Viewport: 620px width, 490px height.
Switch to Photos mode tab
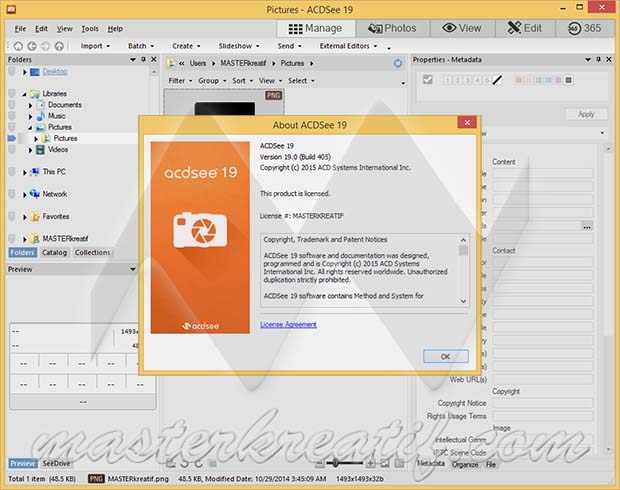[392, 28]
